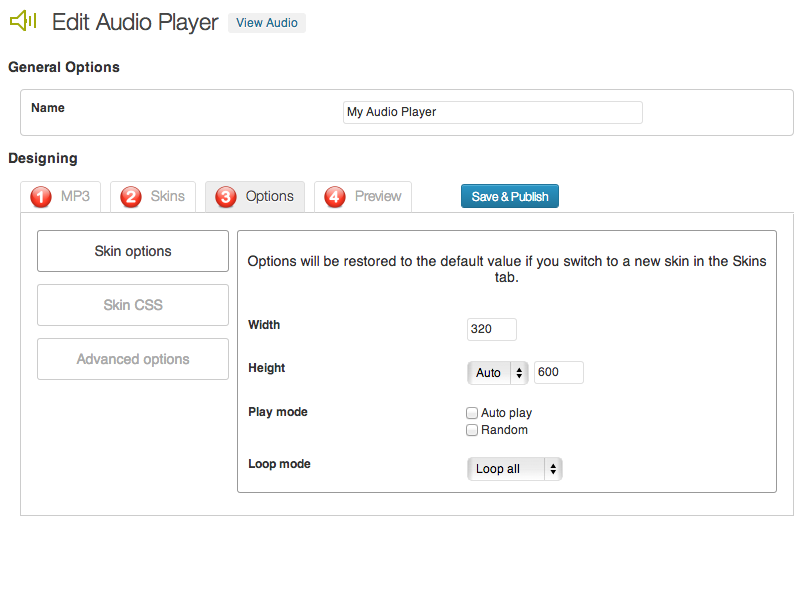Expand the Loop mode dropdown
The width and height of the screenshot is (800, 600).
(514, 469)
